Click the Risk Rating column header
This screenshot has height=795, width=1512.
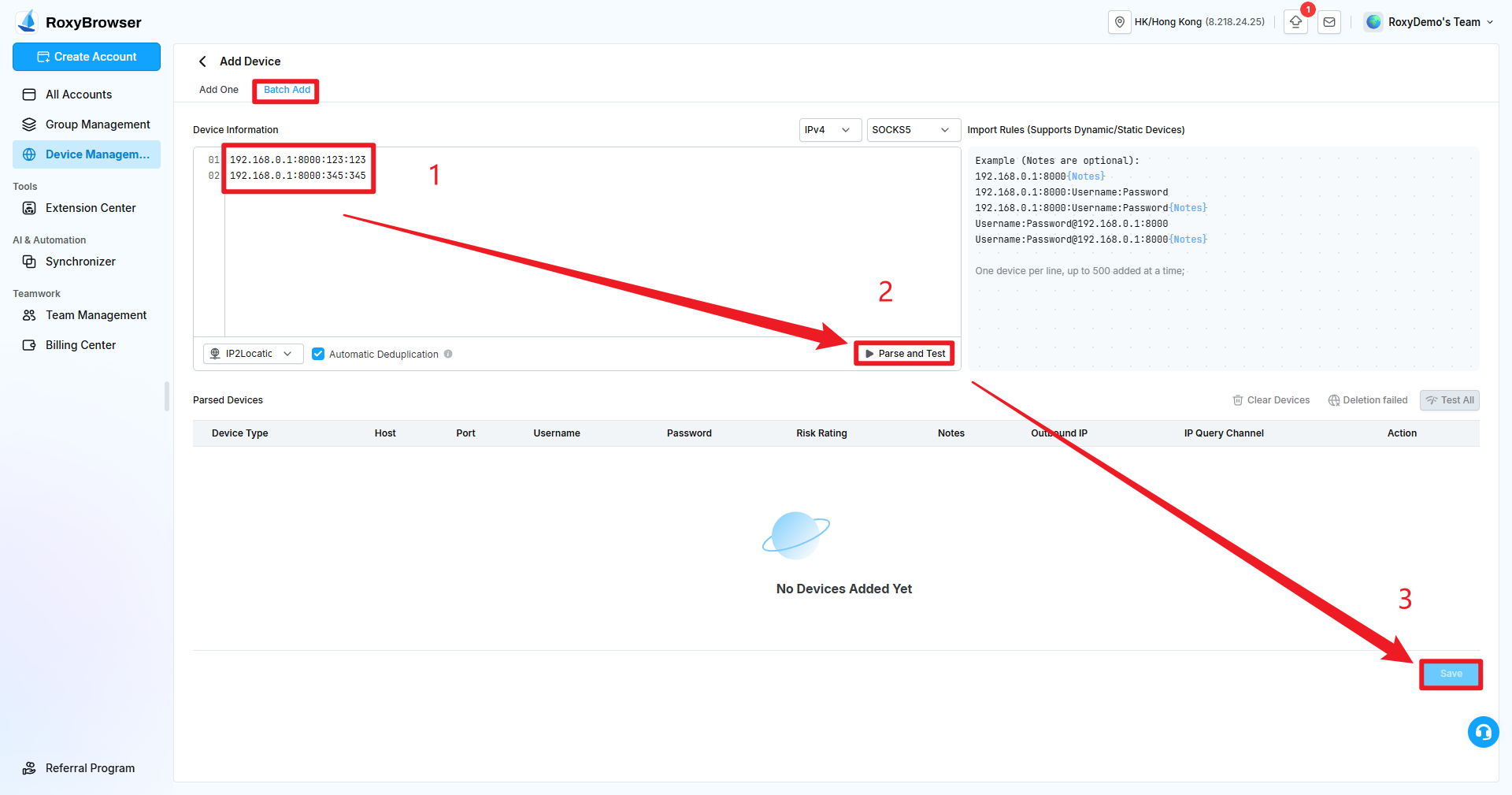pyautogui.click(x=821, y=433)
